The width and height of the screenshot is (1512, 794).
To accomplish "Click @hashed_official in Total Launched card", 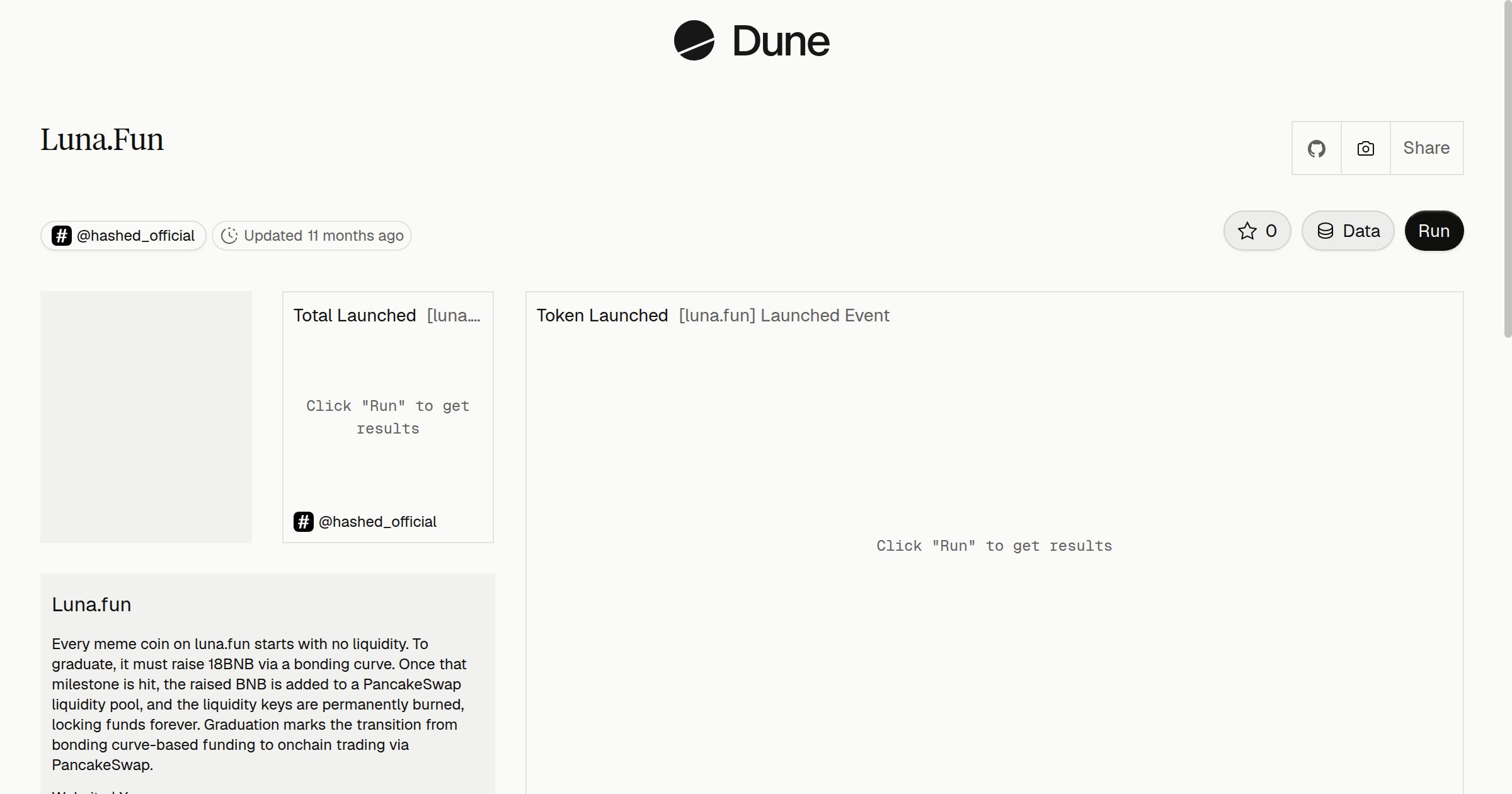I will tap(377, 522).
